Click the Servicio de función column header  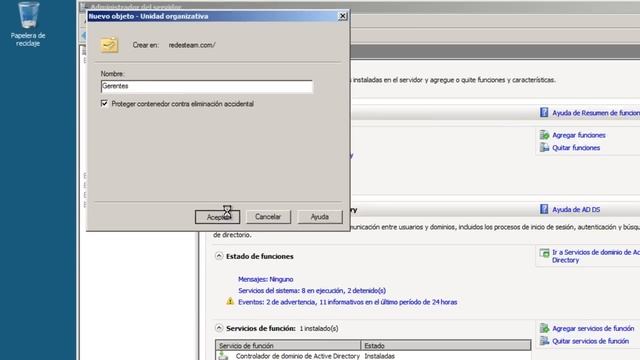pyautogui.click(x=288, y=345)
